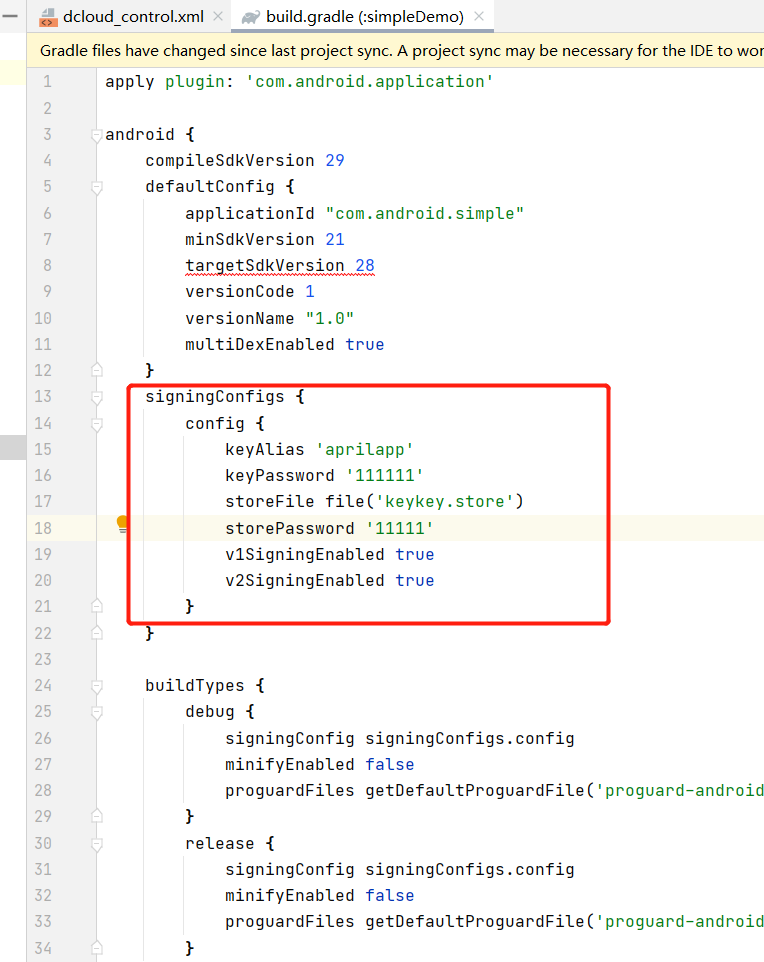Close the build.gradle (:simpleDemo) tab
This screenshot has height=962, width=764.
click(x=479, y=17)
